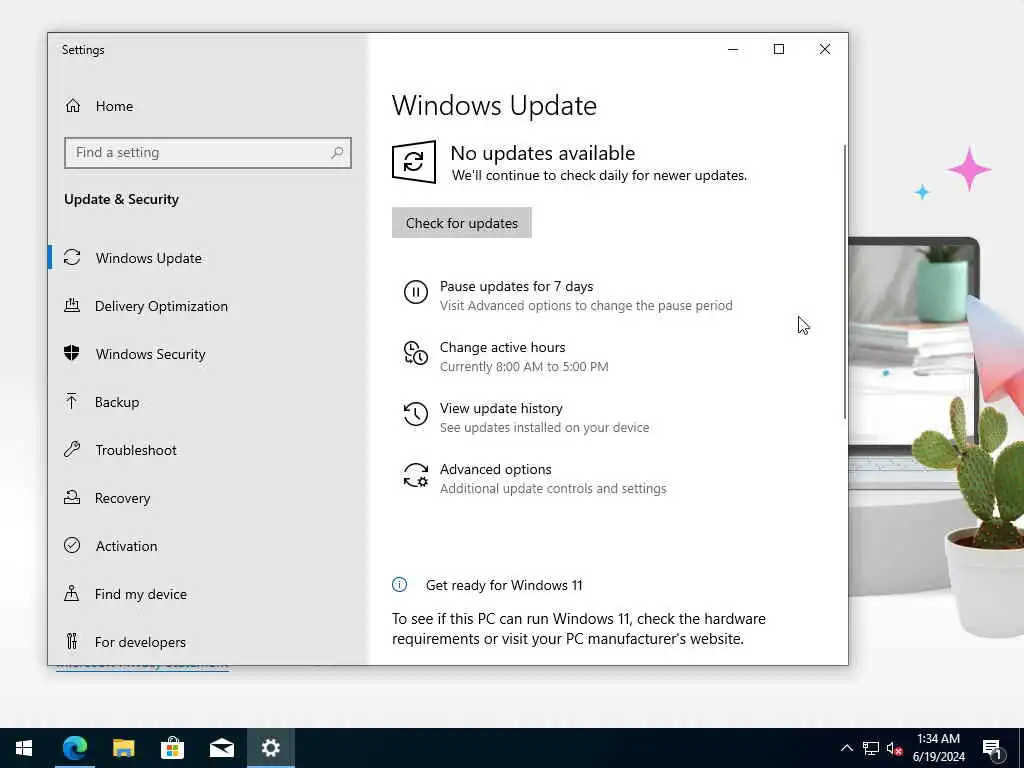1024x768 pixels.
Task: Click the Recovery sidebar icon
Action: click(72, 498)
